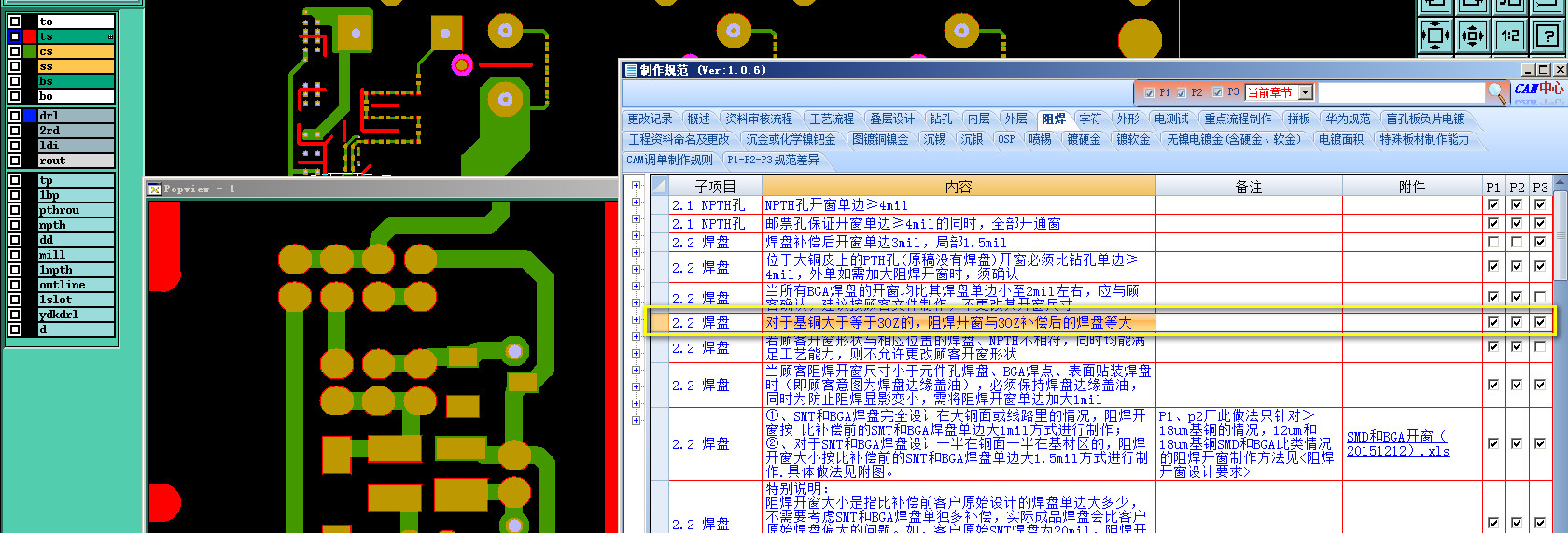Toggle the P2 filter checkbox in toolbar

(1182, 92)
